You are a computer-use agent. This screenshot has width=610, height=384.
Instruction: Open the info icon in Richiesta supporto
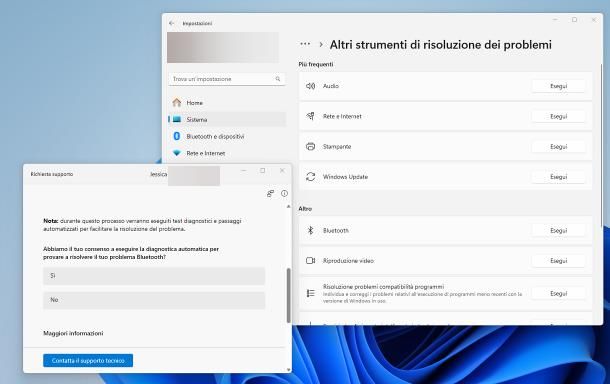pyautogui.click(x=284, y=193)
